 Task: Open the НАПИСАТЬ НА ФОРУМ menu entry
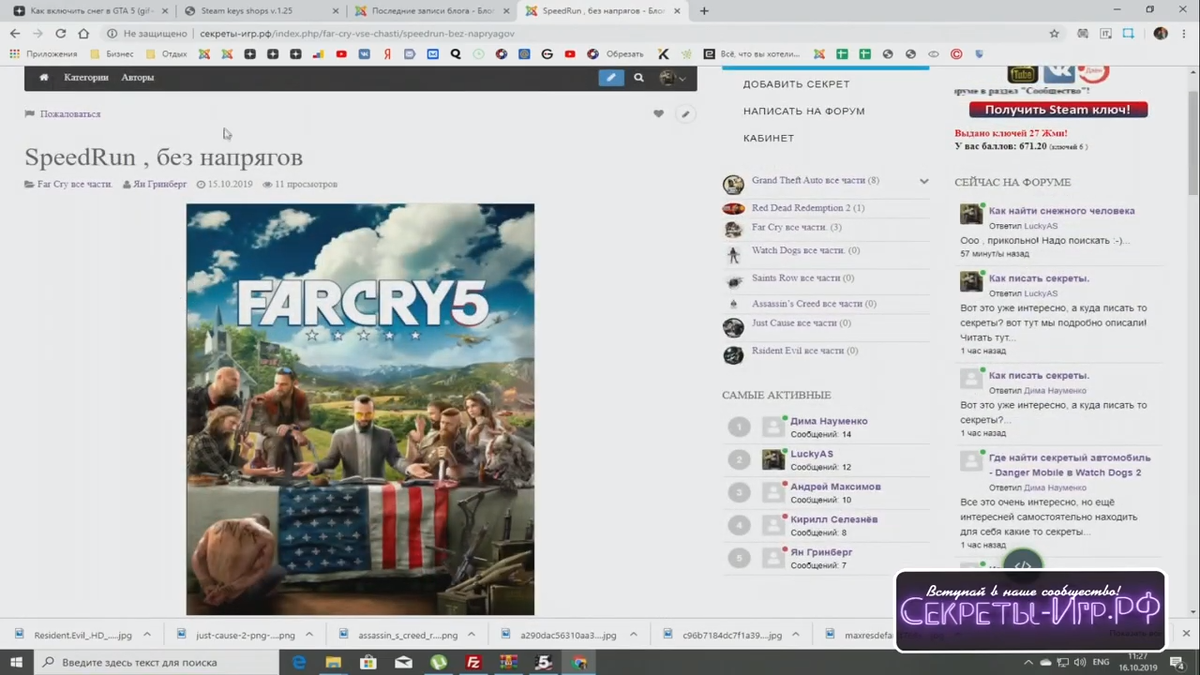[x=804, y=111]
